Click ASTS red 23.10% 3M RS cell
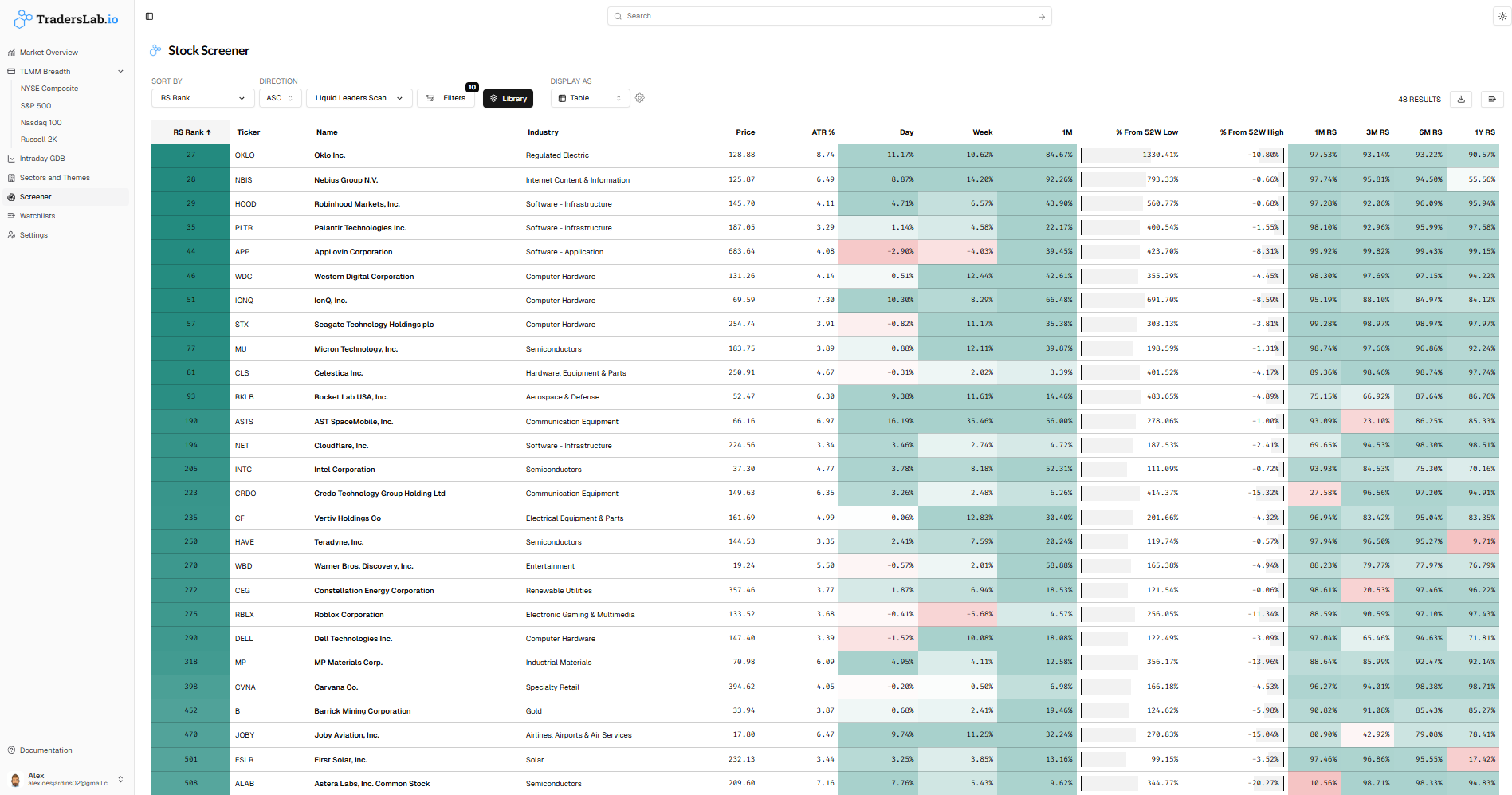1512x795 pixels. [x=1366, y=421]
